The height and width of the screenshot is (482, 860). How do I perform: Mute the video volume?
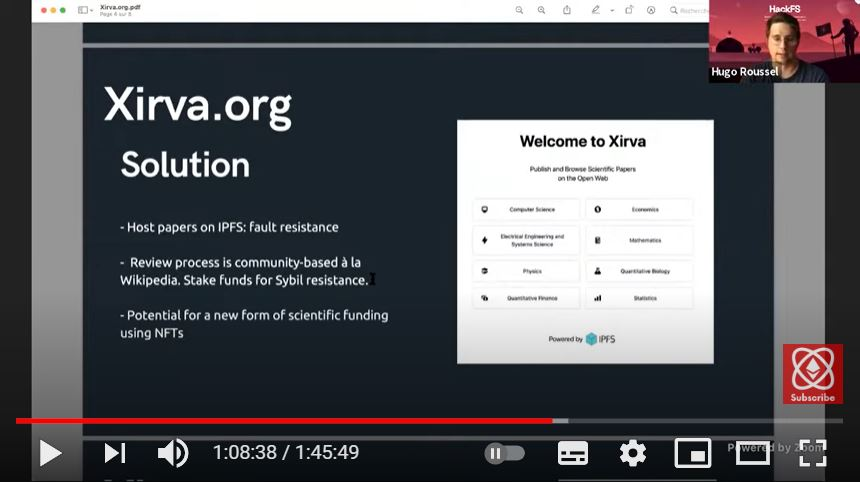(173, 453)
